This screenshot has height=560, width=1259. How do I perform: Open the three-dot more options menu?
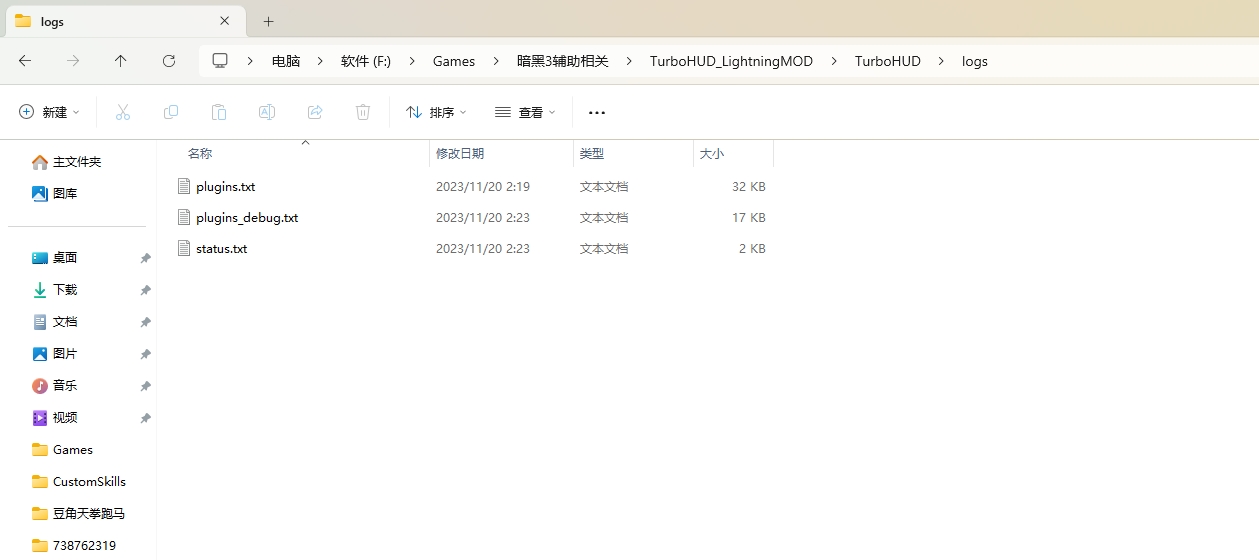597,112
